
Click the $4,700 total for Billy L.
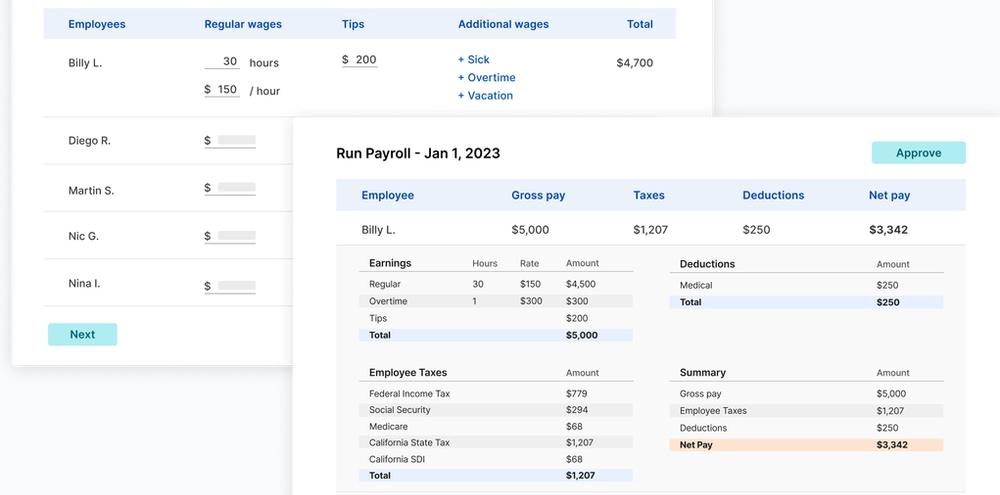[635, 63]
